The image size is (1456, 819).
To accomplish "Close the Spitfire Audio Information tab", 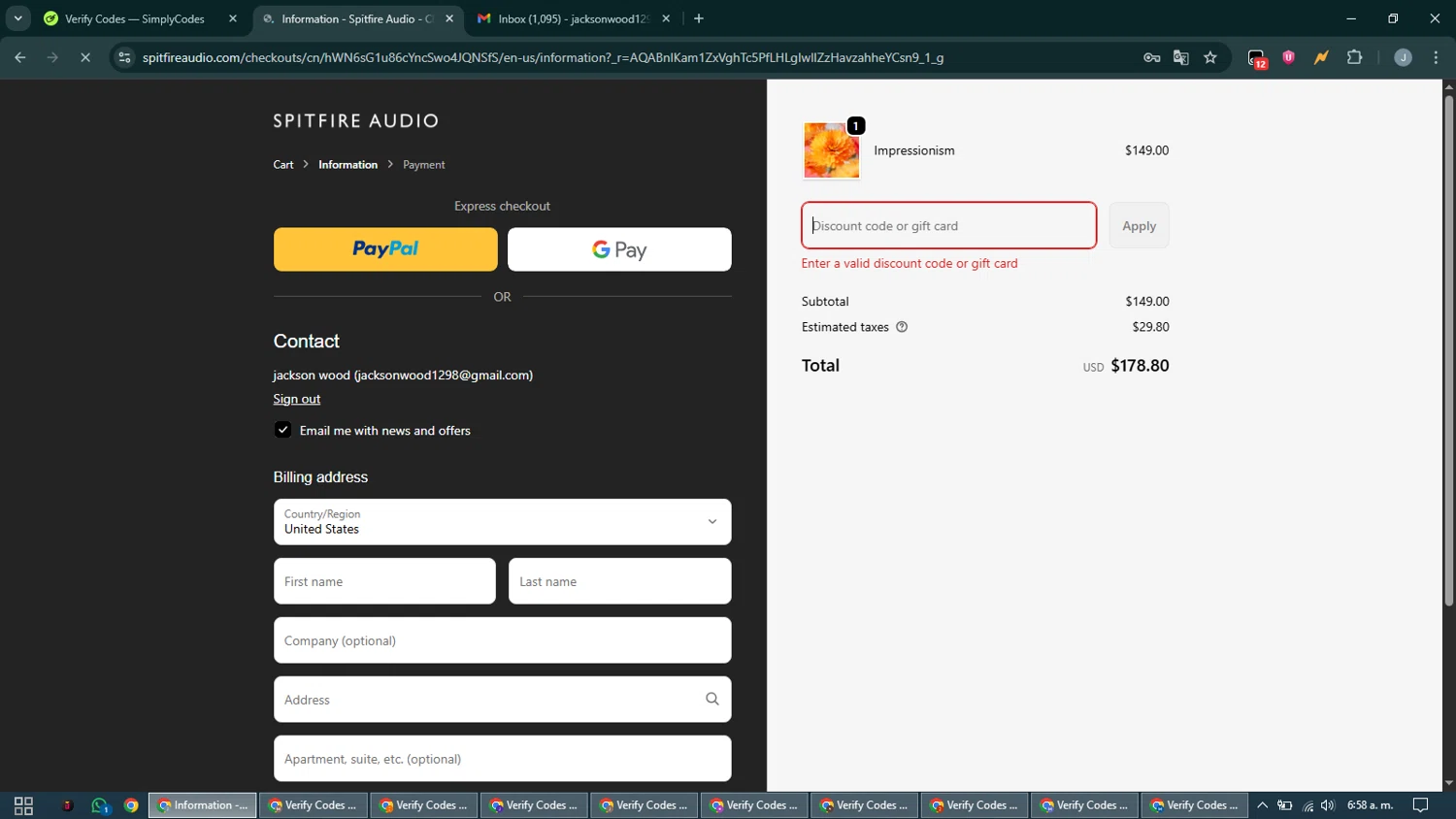I will coord(449,18).
